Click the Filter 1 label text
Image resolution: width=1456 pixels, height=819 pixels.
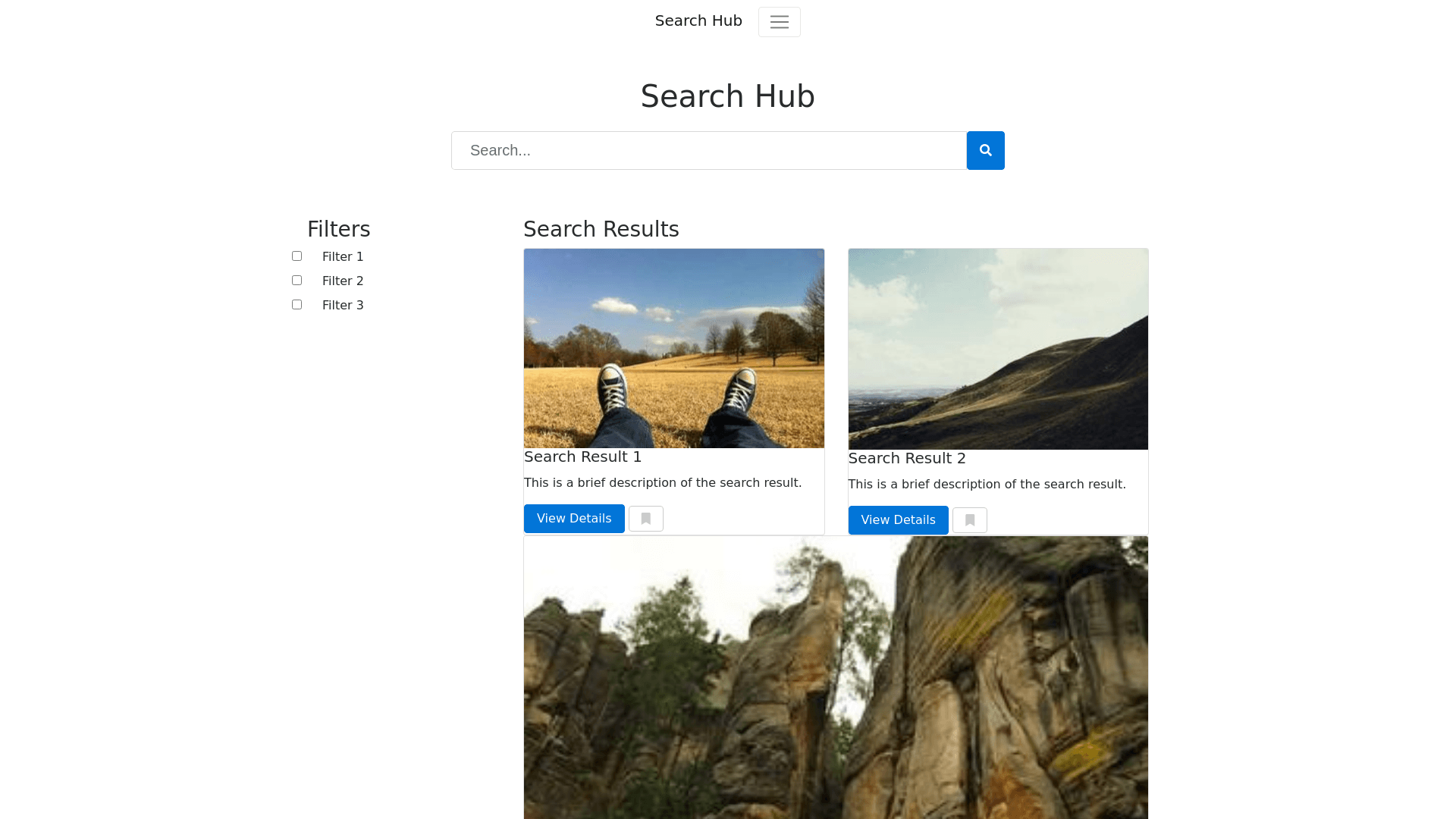click(343, 257)
